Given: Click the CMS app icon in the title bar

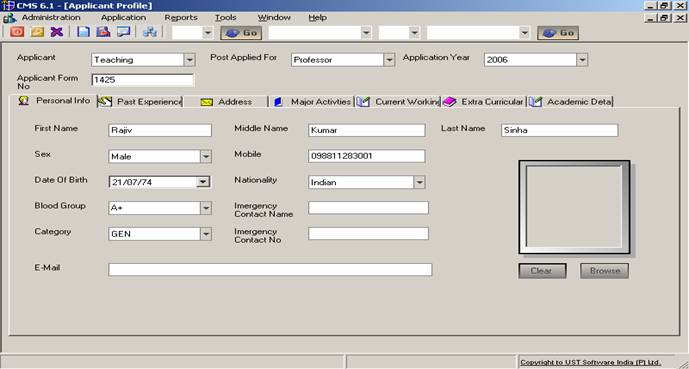Looking at the screenshot, I should click(x=7, y=5).
